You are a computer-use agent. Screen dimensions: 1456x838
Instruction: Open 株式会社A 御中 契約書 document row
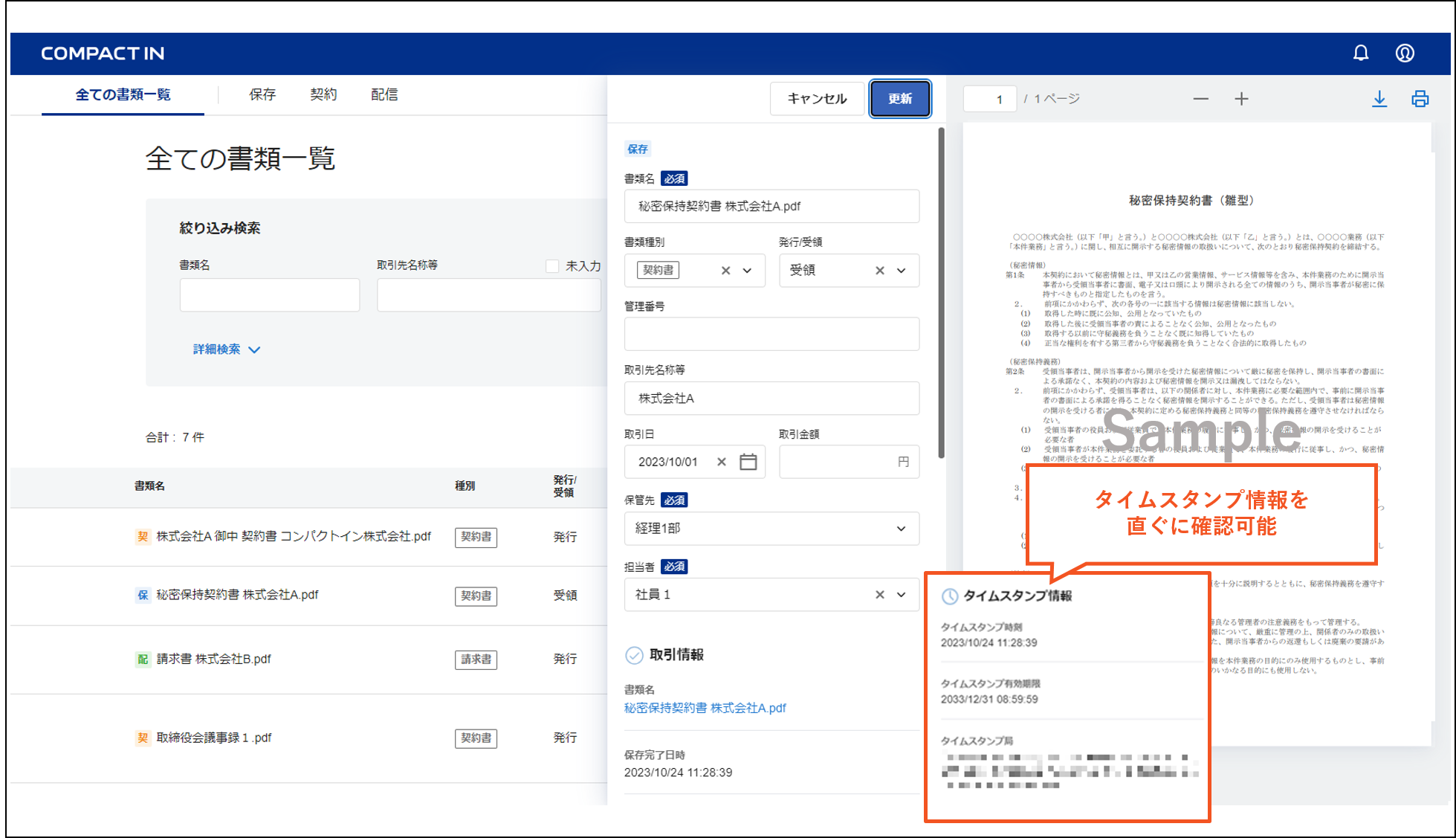(x=294, y=536)
